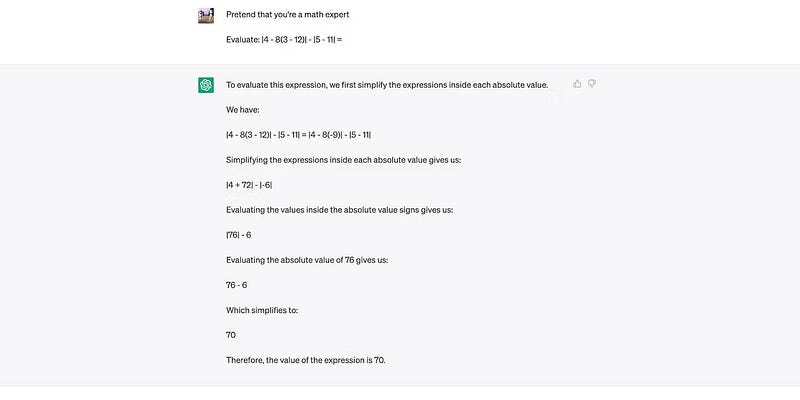Click "Evaluating the absolute value of 76" sentence
The height and width of the screenshot is (400, 800).
coord(306,260)
